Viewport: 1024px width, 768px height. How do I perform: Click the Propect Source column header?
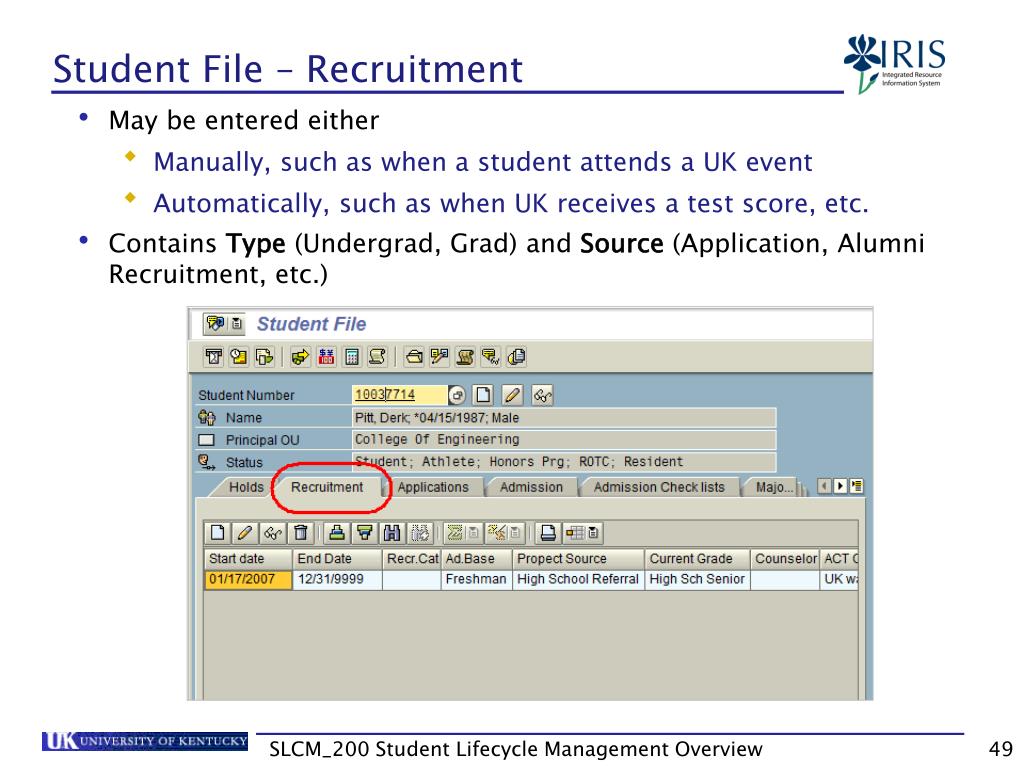(x=578, y=559)
